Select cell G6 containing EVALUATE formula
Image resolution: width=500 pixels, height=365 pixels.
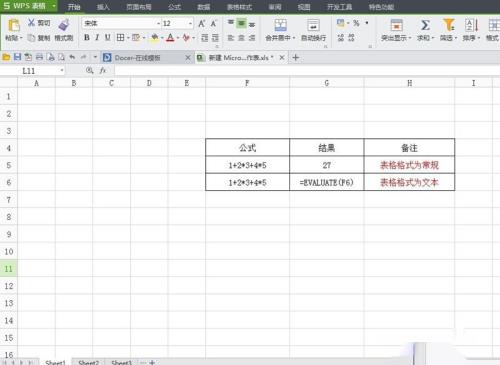327,182
